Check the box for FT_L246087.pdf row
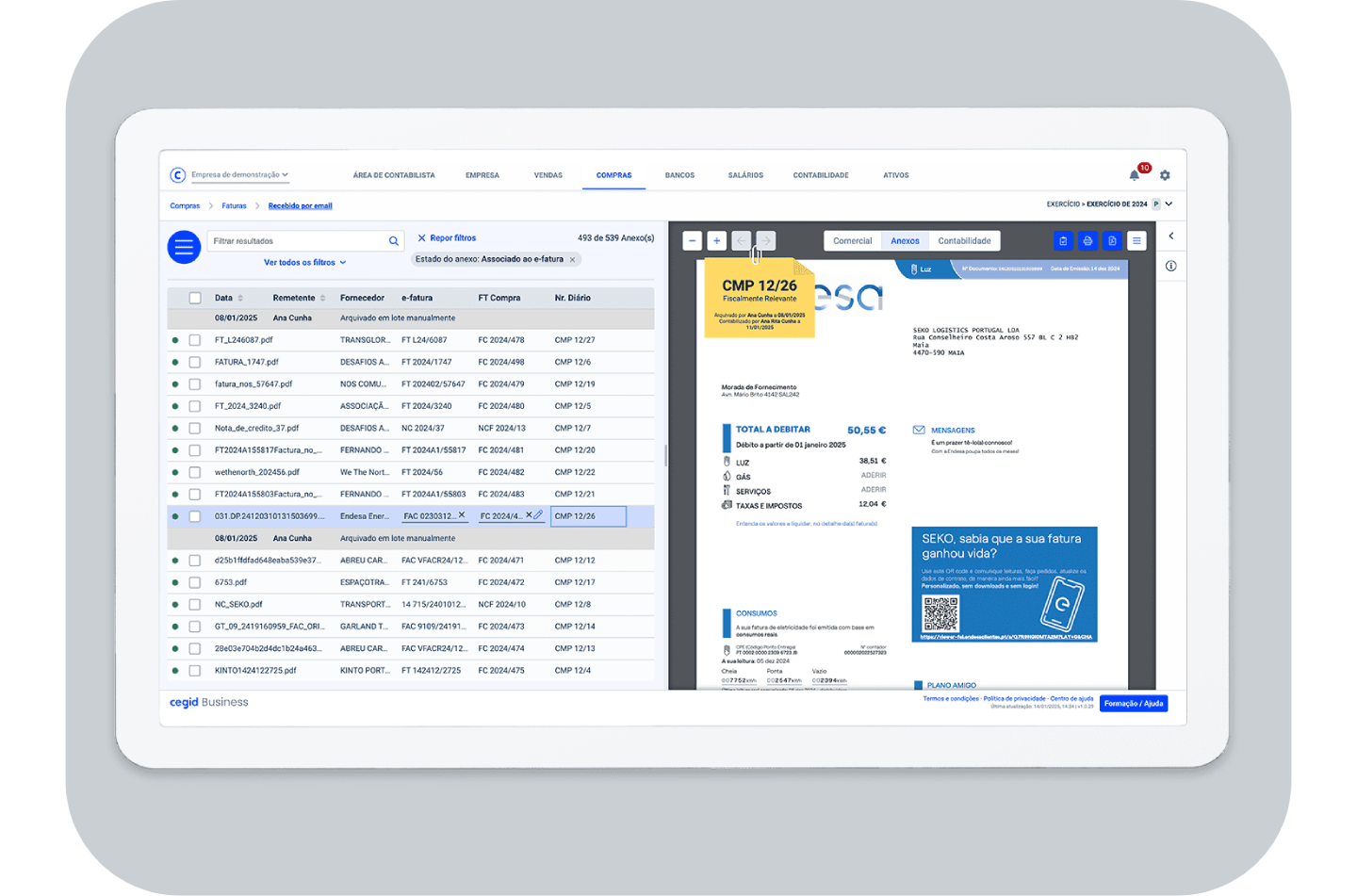This screenshot has width=1357, height=896. point(195,340)
